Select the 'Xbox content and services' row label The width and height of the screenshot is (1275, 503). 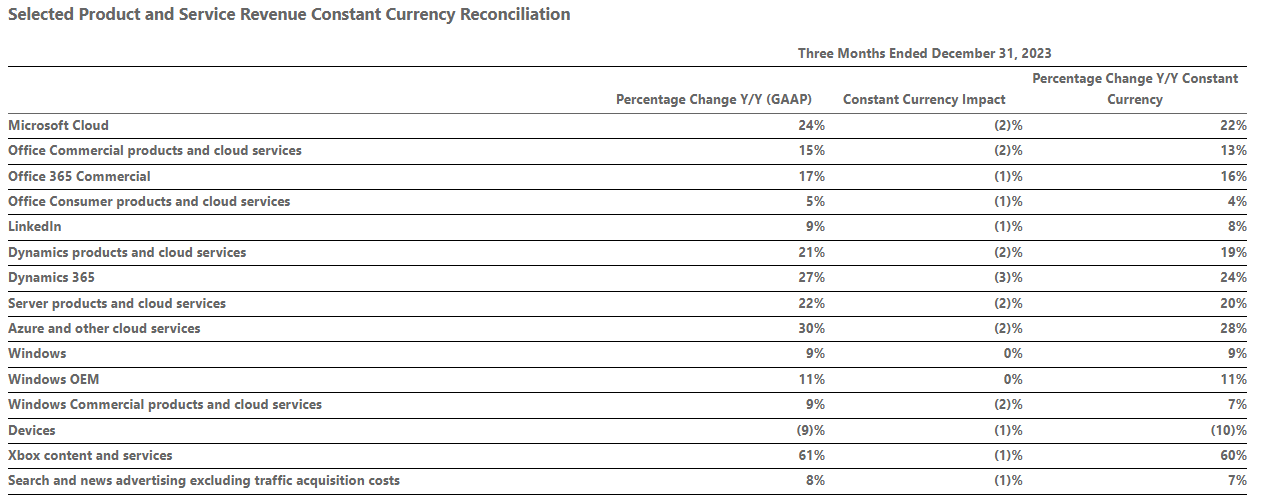point(90,456)
